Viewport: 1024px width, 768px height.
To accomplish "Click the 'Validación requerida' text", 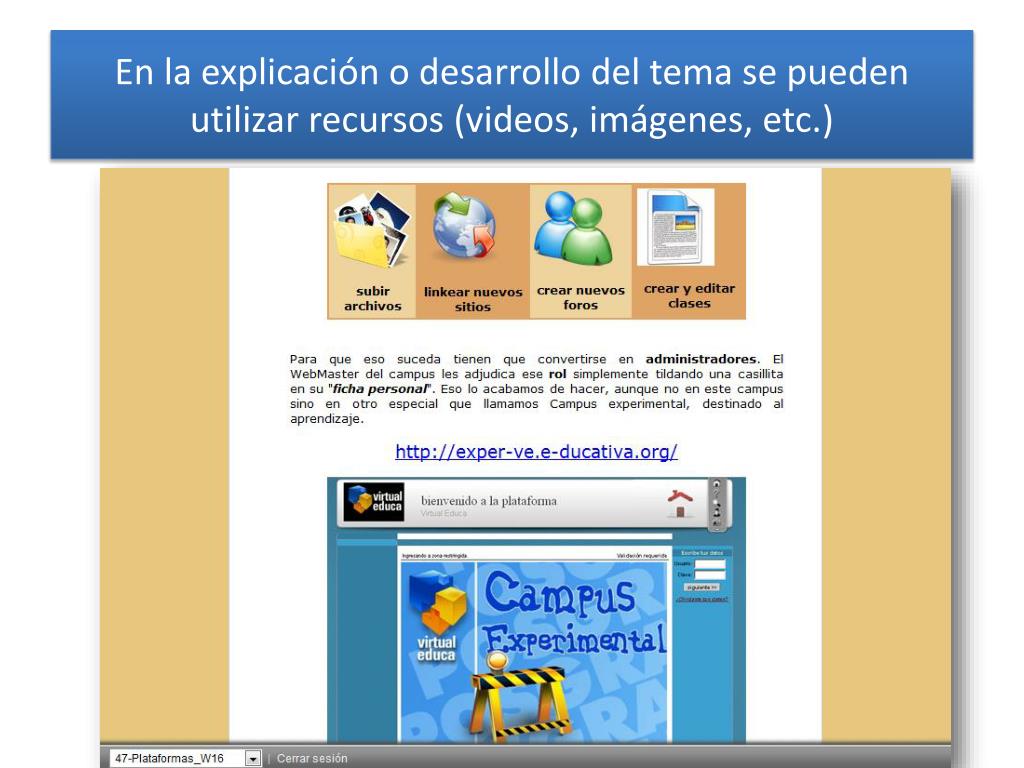I will (x=641, y=556).
